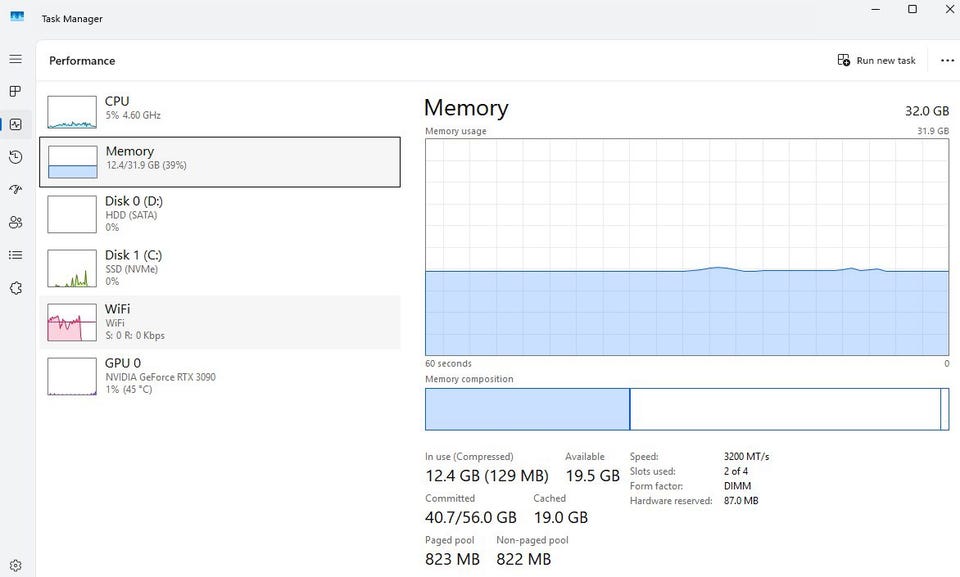Click NVIDIA GeForce RTX 3090 text
The image size is (960, 577).
tap(160, 377)
